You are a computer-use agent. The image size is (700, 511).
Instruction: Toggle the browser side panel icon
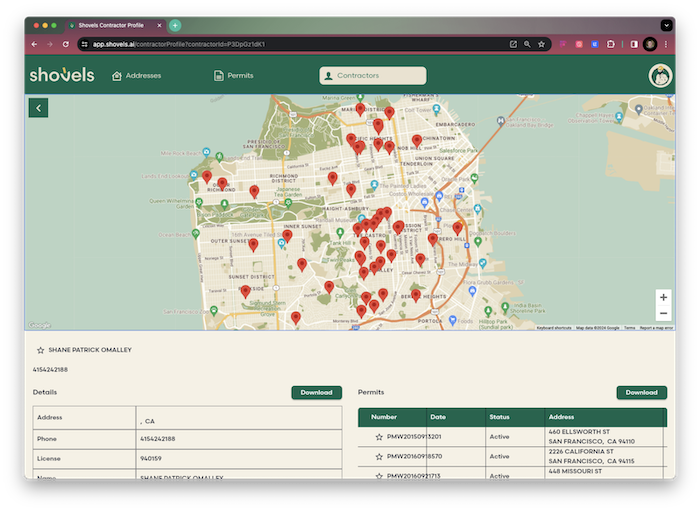tap(634, 44)
